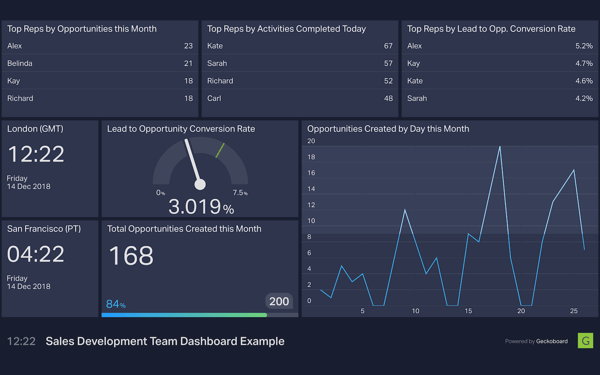Image resolution: width=600 pixels, height=375 pixels.
Task: Click the y-axis label 14
Action: [311, 189]
